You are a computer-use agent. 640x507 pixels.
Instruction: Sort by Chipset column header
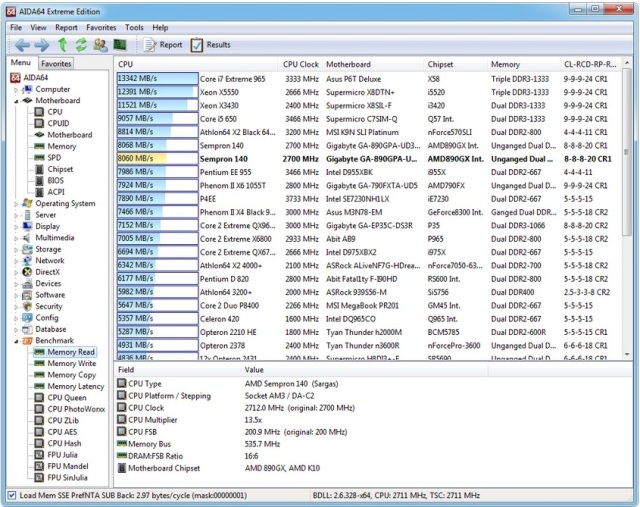tap(456, 64)
